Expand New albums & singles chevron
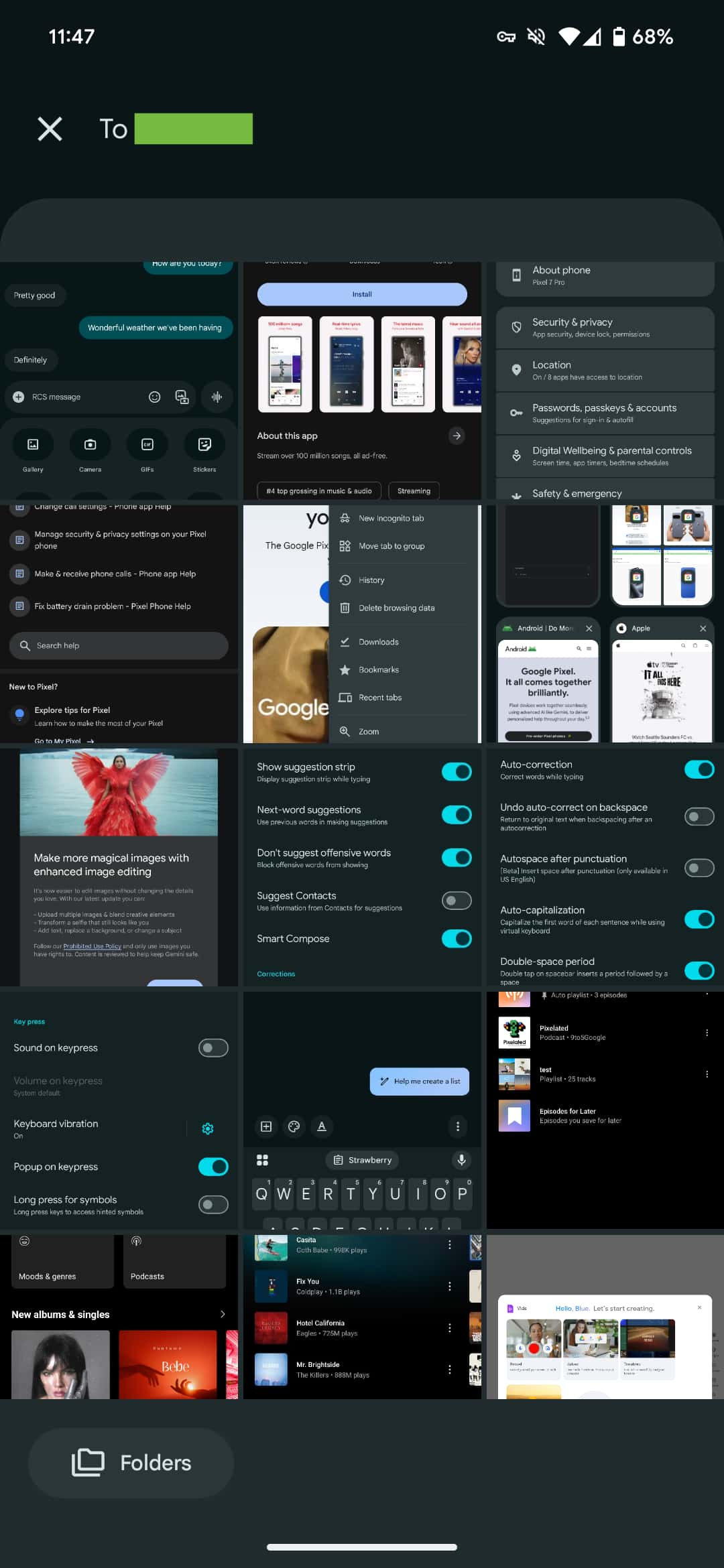The width and height of the screenshot is (724, 1568). coord(223,1314)
